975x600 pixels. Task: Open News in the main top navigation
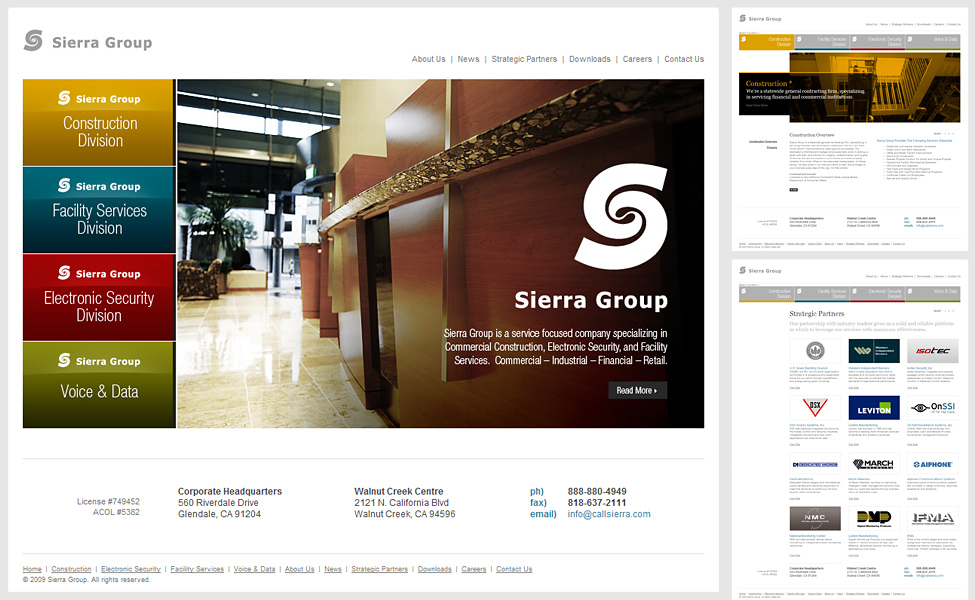[x=468, y=59]
